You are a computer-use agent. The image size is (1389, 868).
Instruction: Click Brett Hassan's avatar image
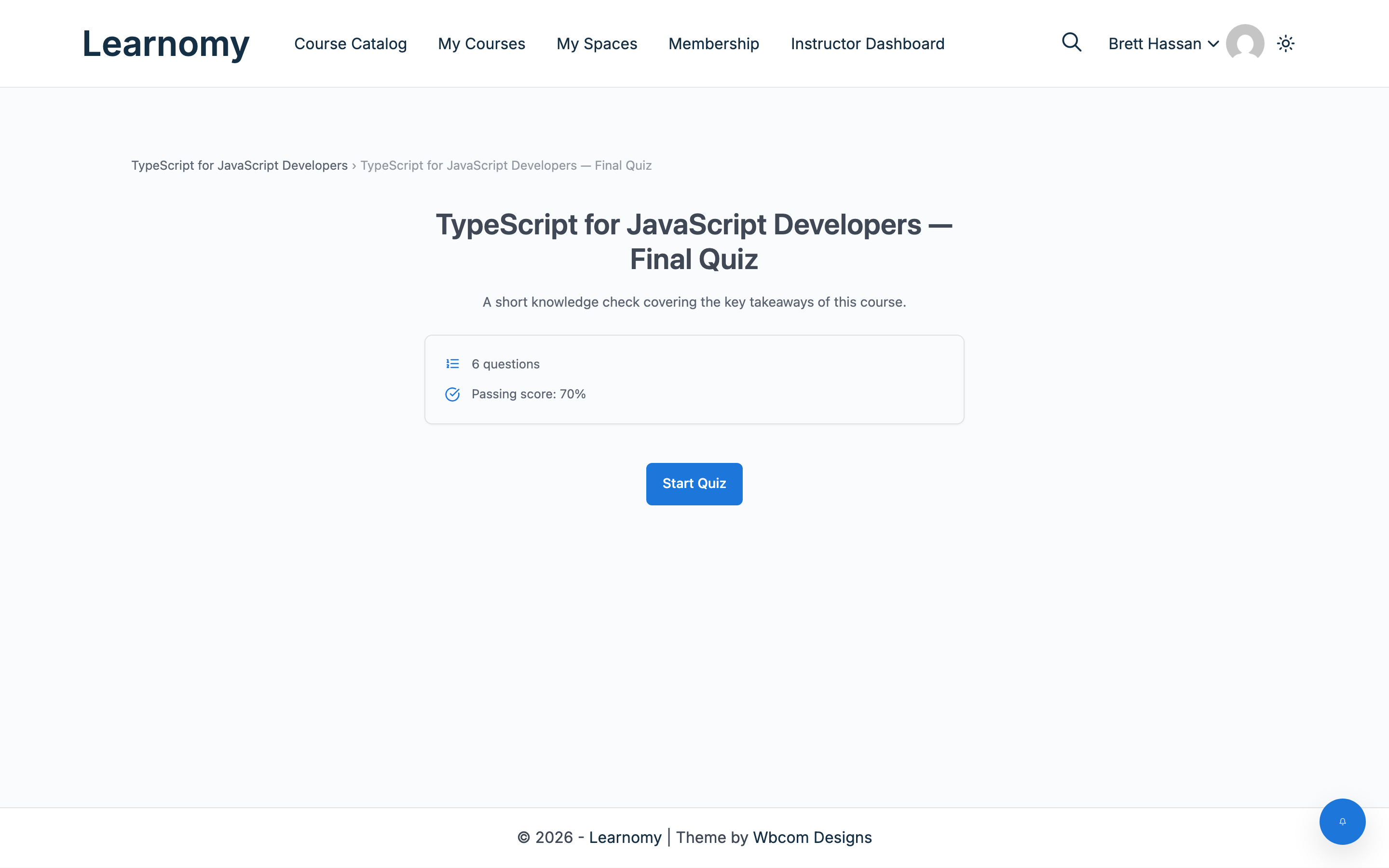(x=1245, y=43)
